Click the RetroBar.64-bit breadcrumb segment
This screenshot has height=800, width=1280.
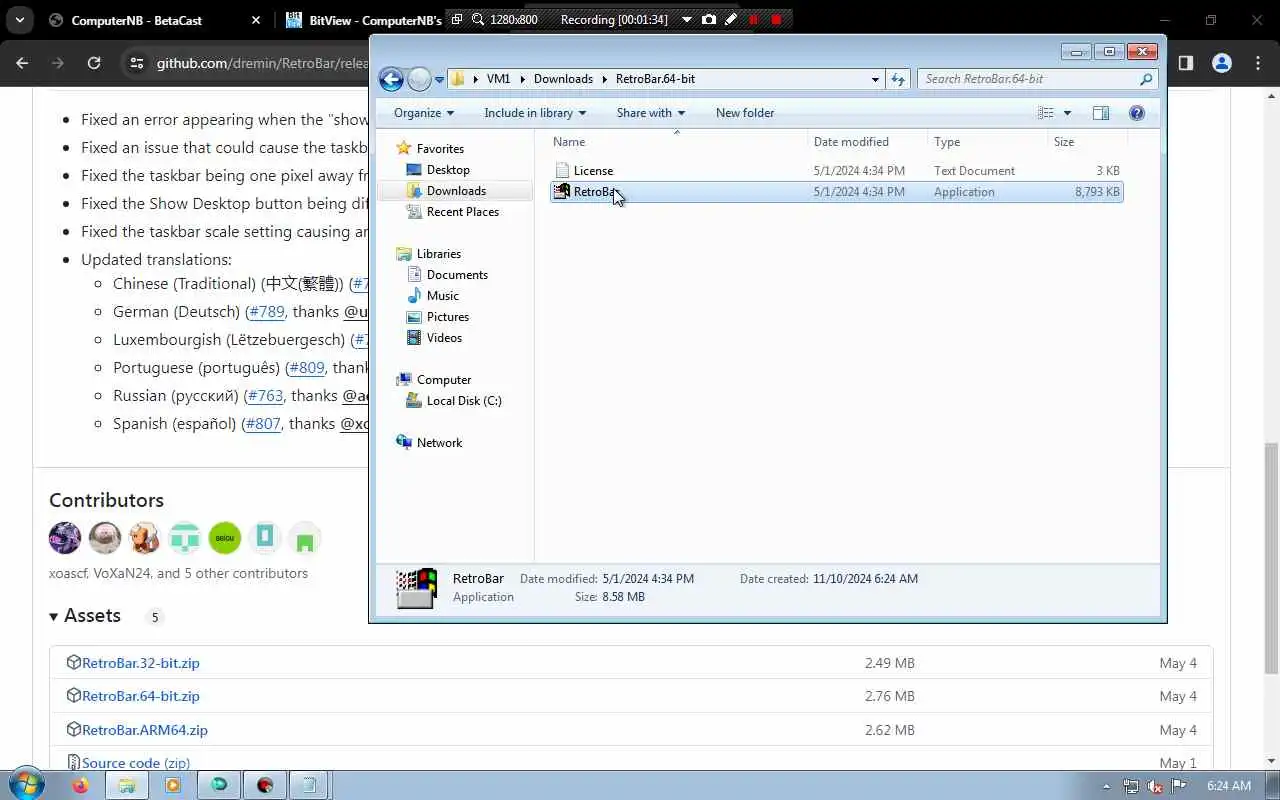pos(655,79)
